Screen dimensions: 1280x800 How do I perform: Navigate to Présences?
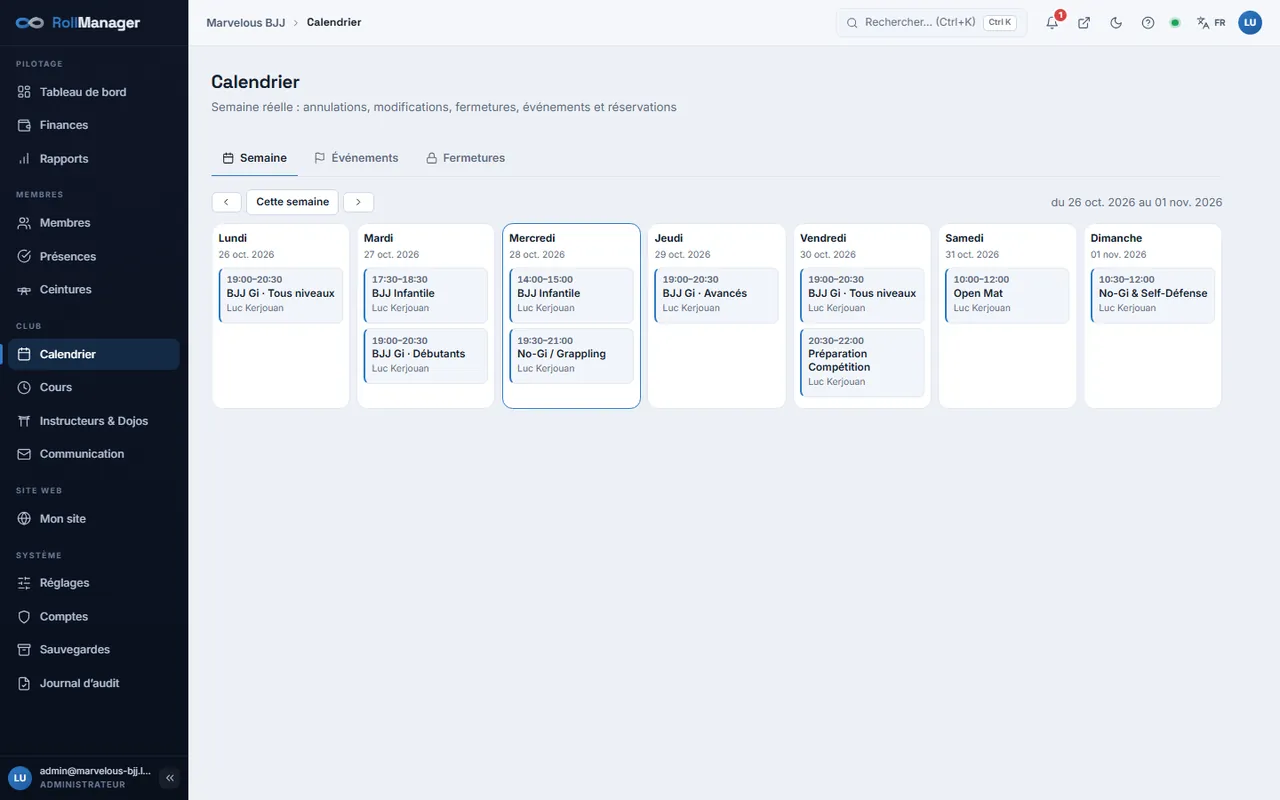[94, 257]
